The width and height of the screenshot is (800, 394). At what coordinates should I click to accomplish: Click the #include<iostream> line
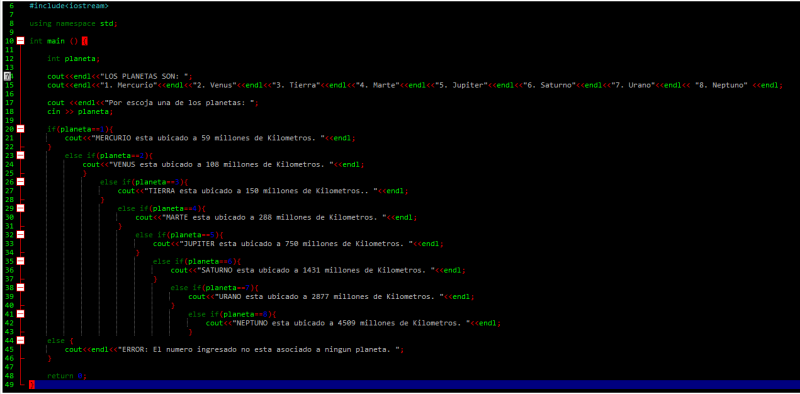(x=69, y=6)
